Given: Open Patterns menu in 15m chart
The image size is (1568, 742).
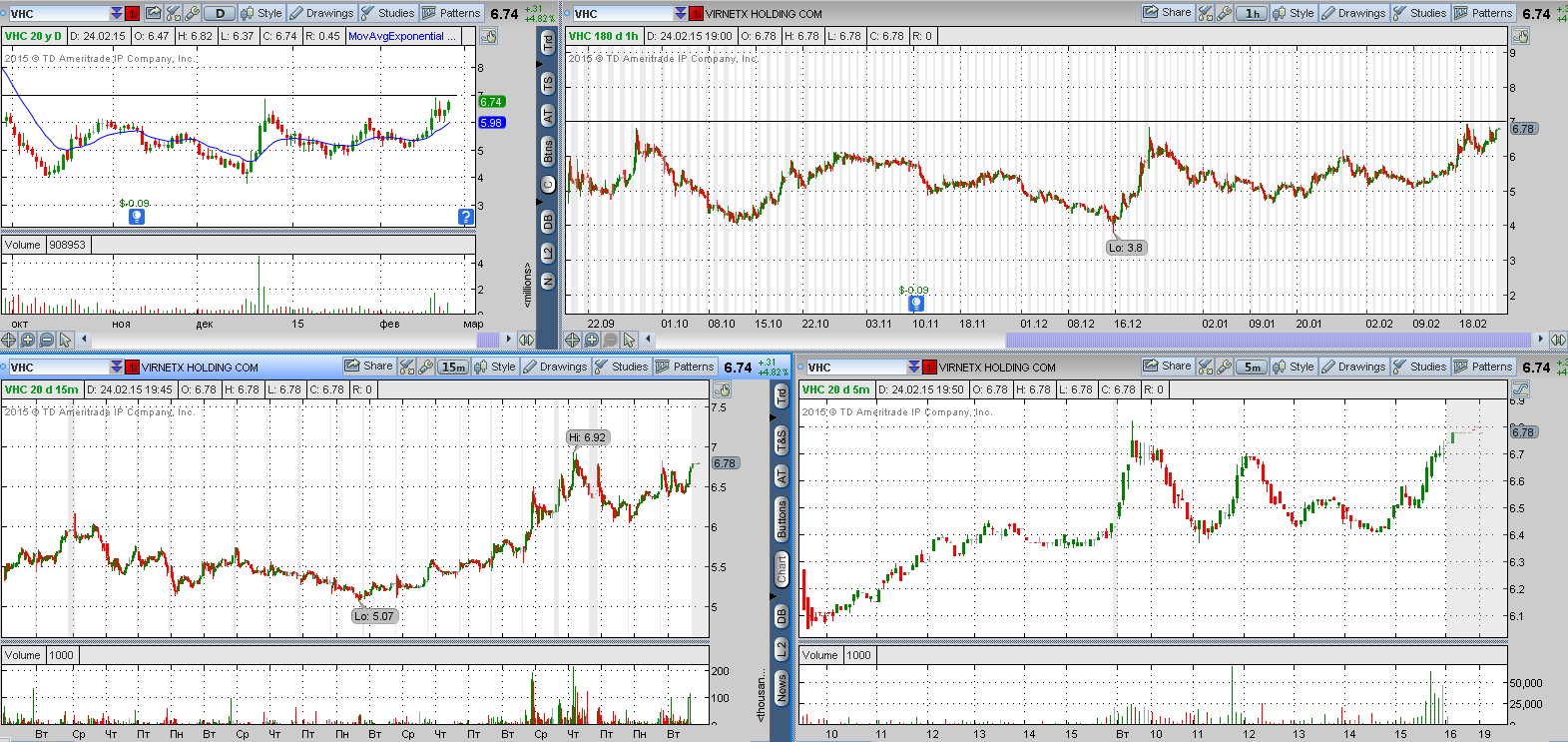Looking at the screenshot, I should click(x=686, y=367).
